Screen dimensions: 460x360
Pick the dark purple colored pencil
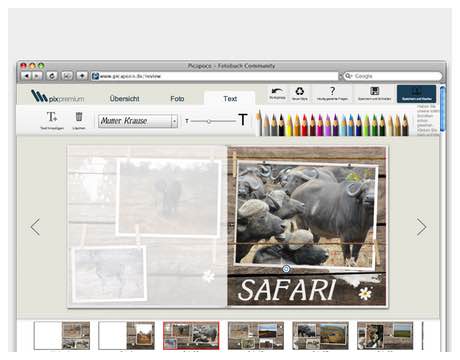(336, 125)
